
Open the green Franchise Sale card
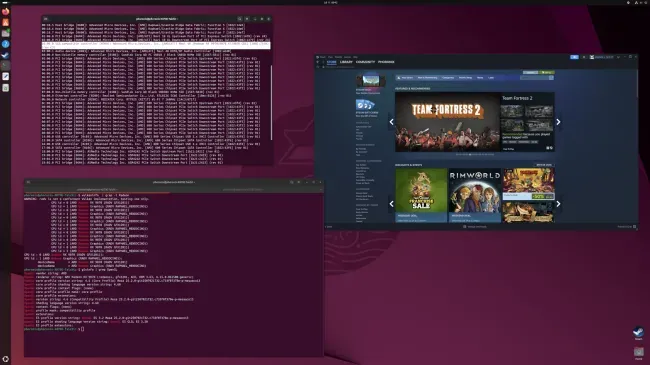click(x=421, y=195)
